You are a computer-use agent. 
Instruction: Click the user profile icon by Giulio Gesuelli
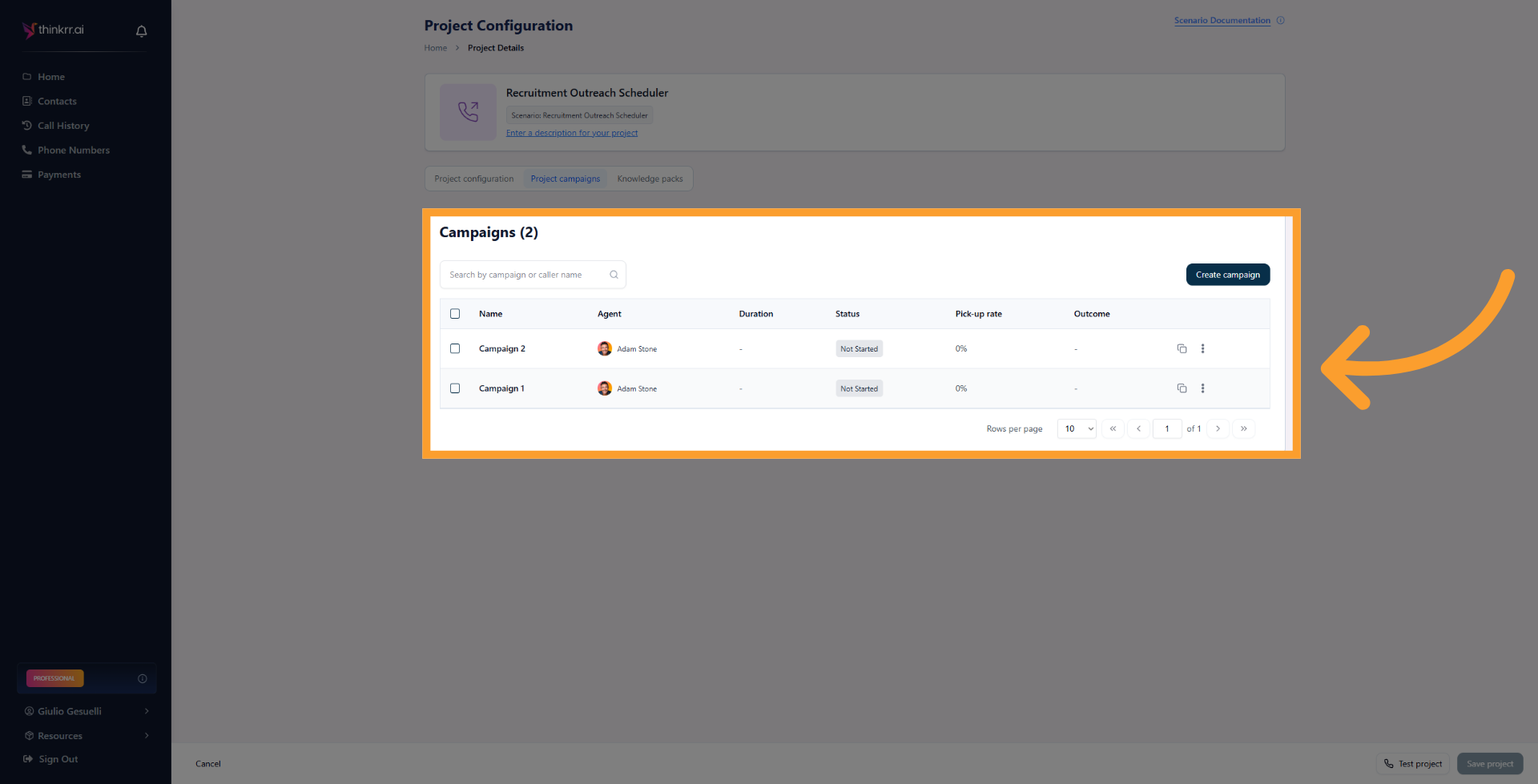click(x=29, y=711)
